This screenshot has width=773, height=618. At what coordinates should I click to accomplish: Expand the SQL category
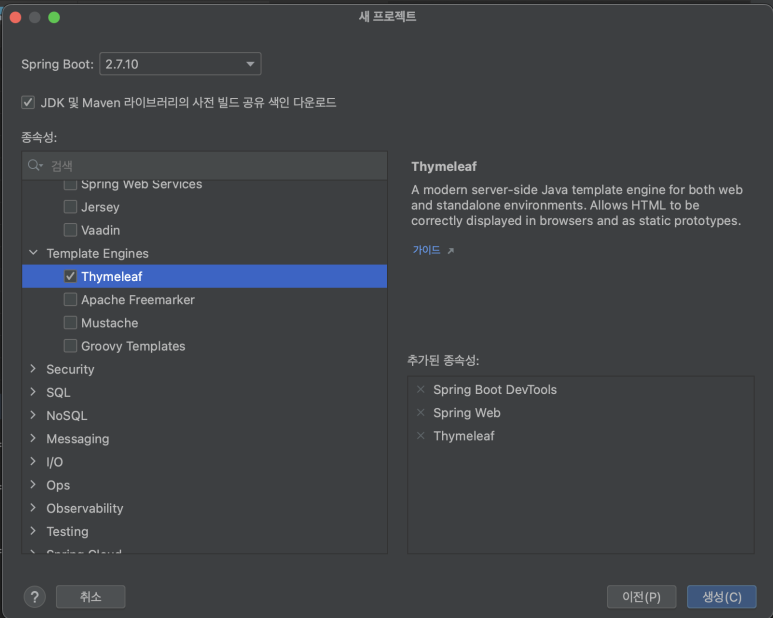(33, 392)
